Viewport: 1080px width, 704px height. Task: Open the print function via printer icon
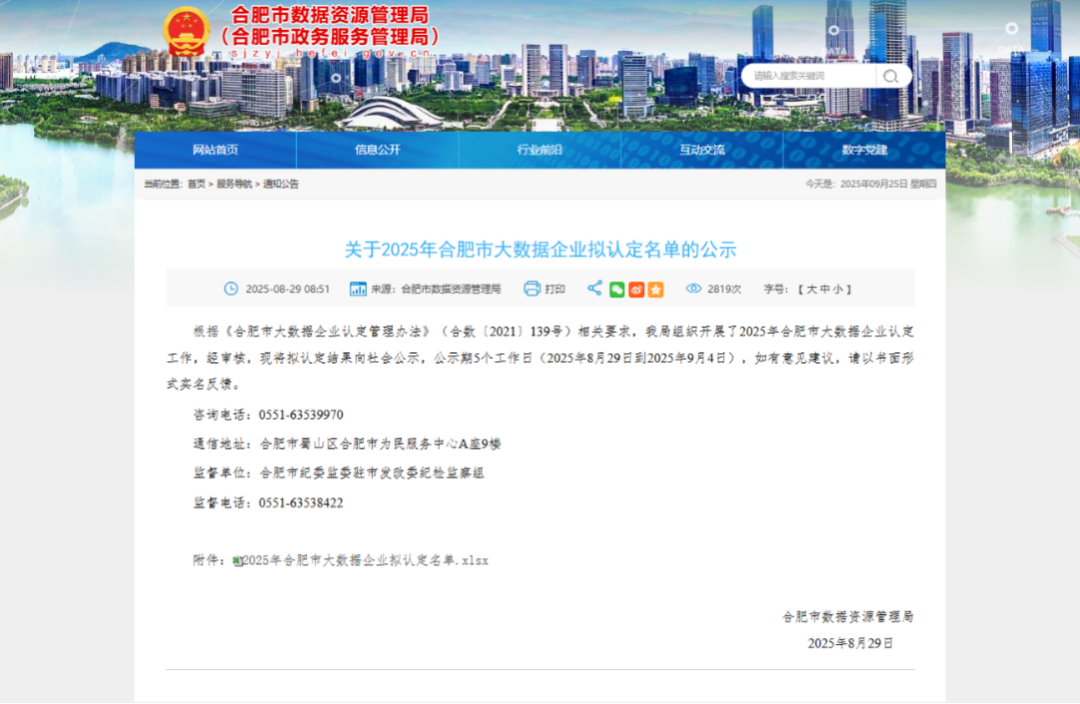(530, 288)
